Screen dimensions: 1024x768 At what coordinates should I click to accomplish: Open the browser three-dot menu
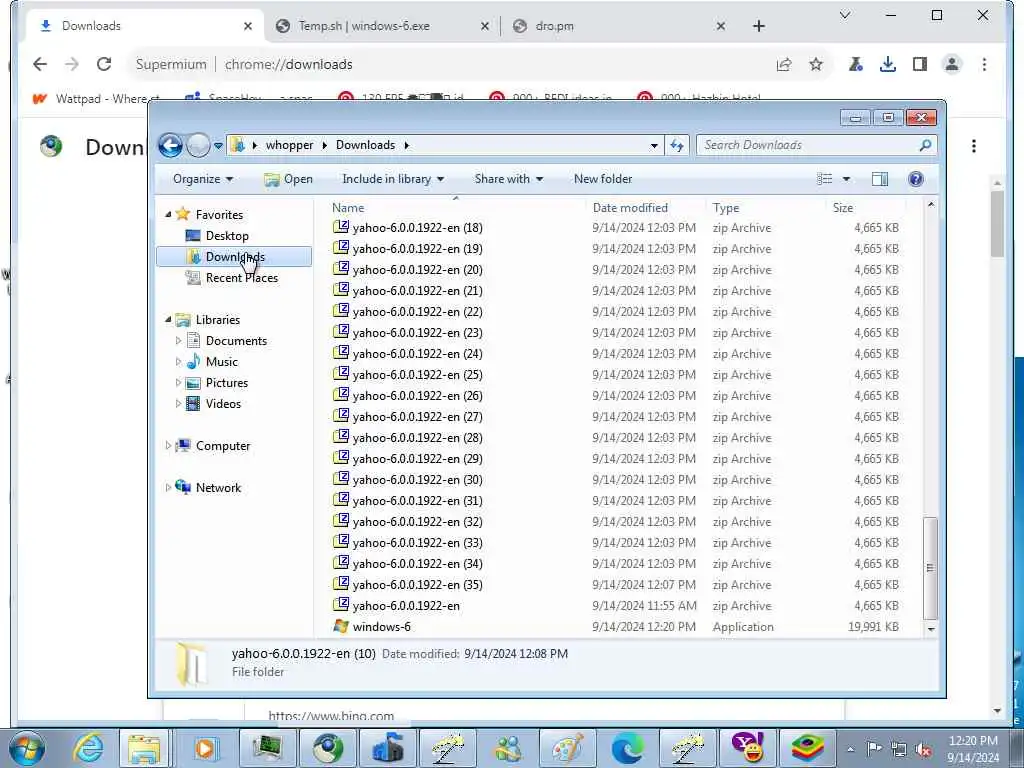click(984, 64)
